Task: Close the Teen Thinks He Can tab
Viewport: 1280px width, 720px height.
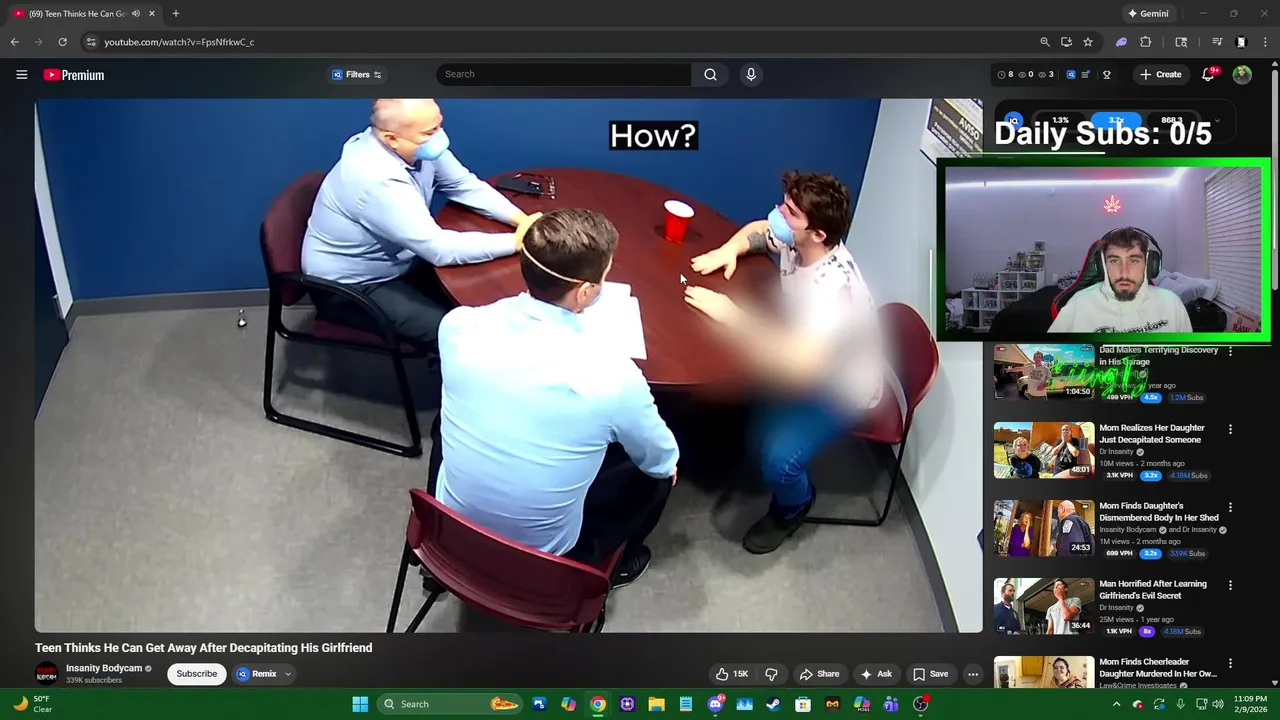Action: (x=152, y=14)
